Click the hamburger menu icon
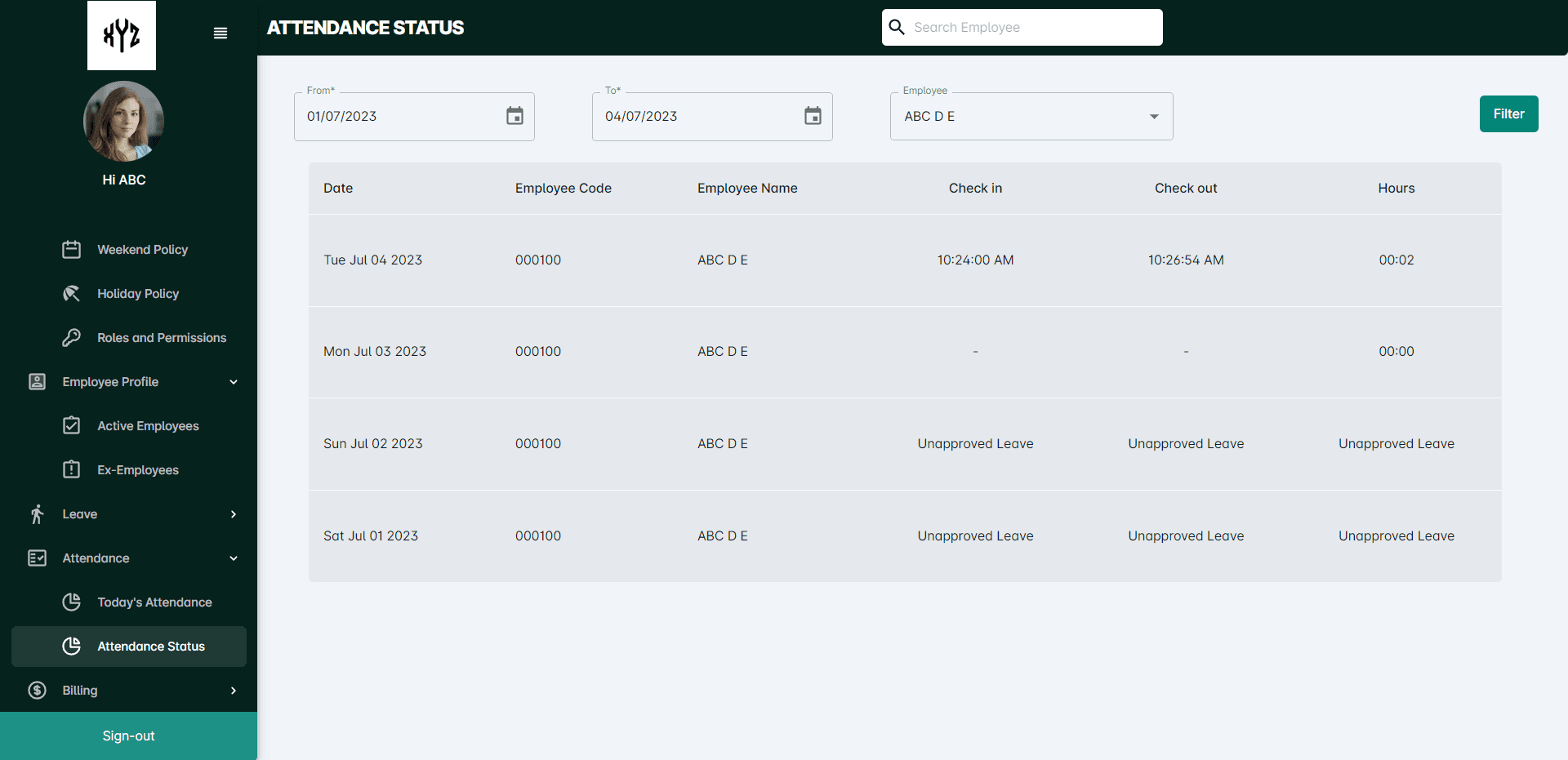 (x=220, y=33)
